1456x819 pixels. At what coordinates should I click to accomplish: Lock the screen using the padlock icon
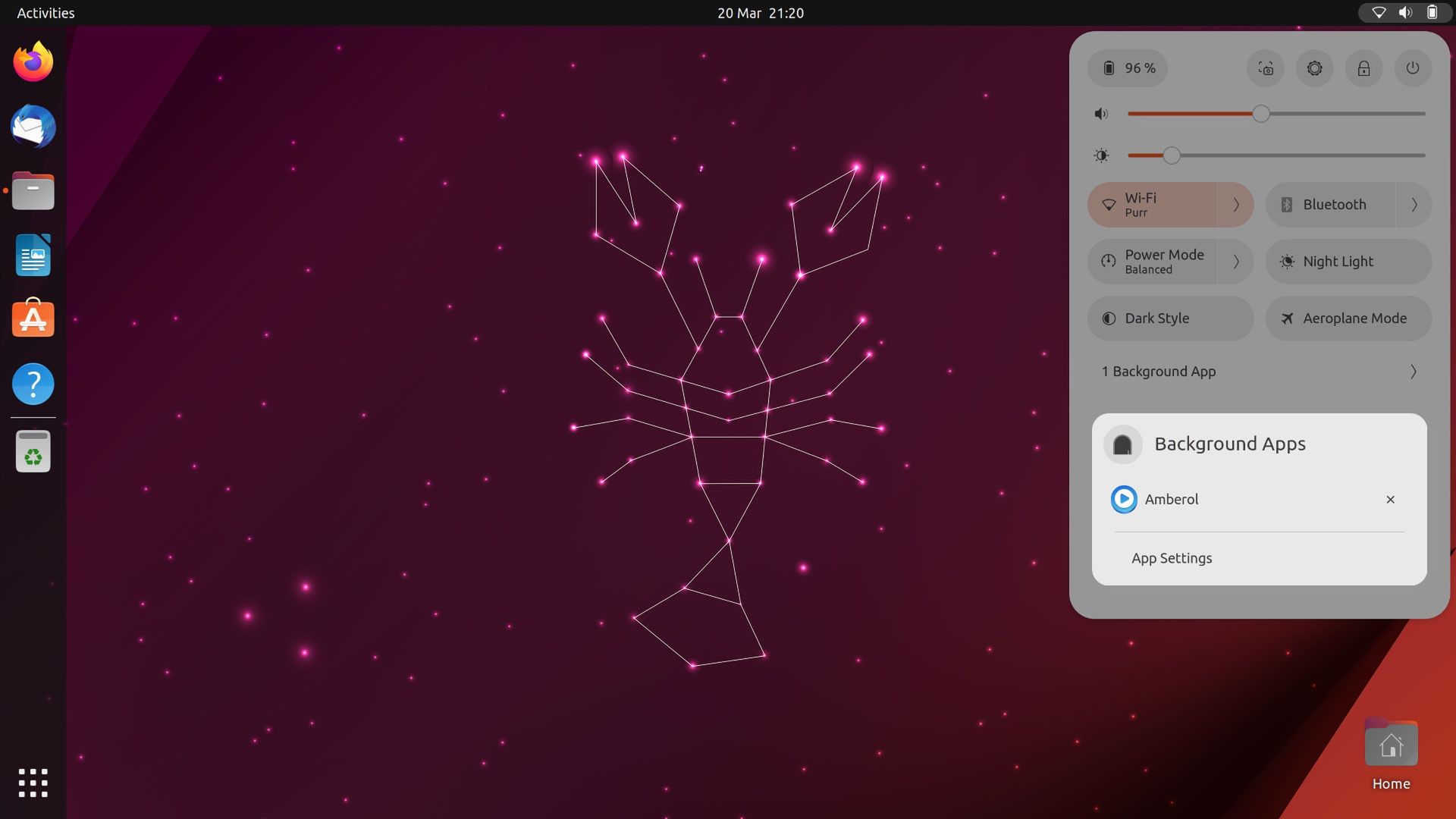(1363, 68)
